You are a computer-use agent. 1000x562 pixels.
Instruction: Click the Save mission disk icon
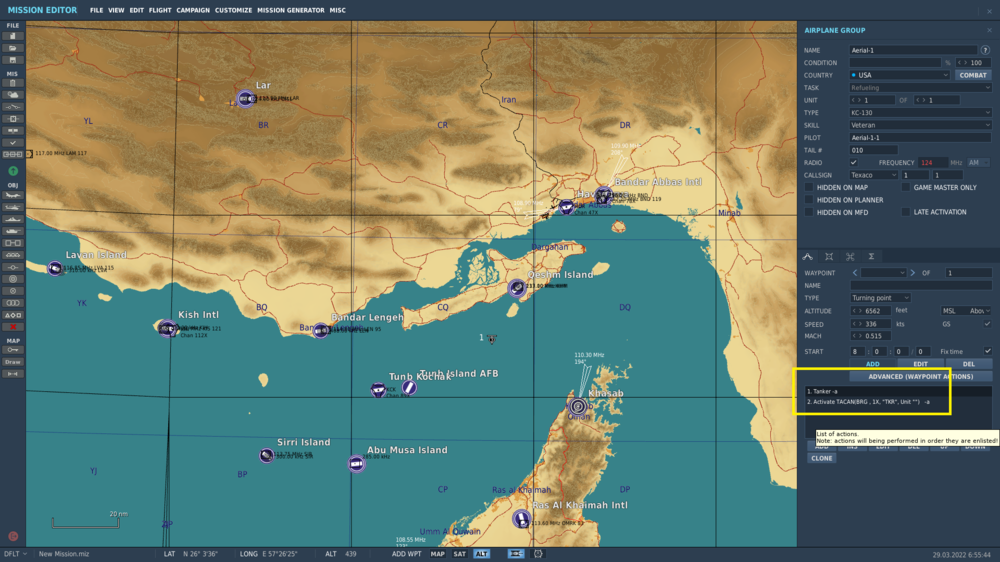13,60
